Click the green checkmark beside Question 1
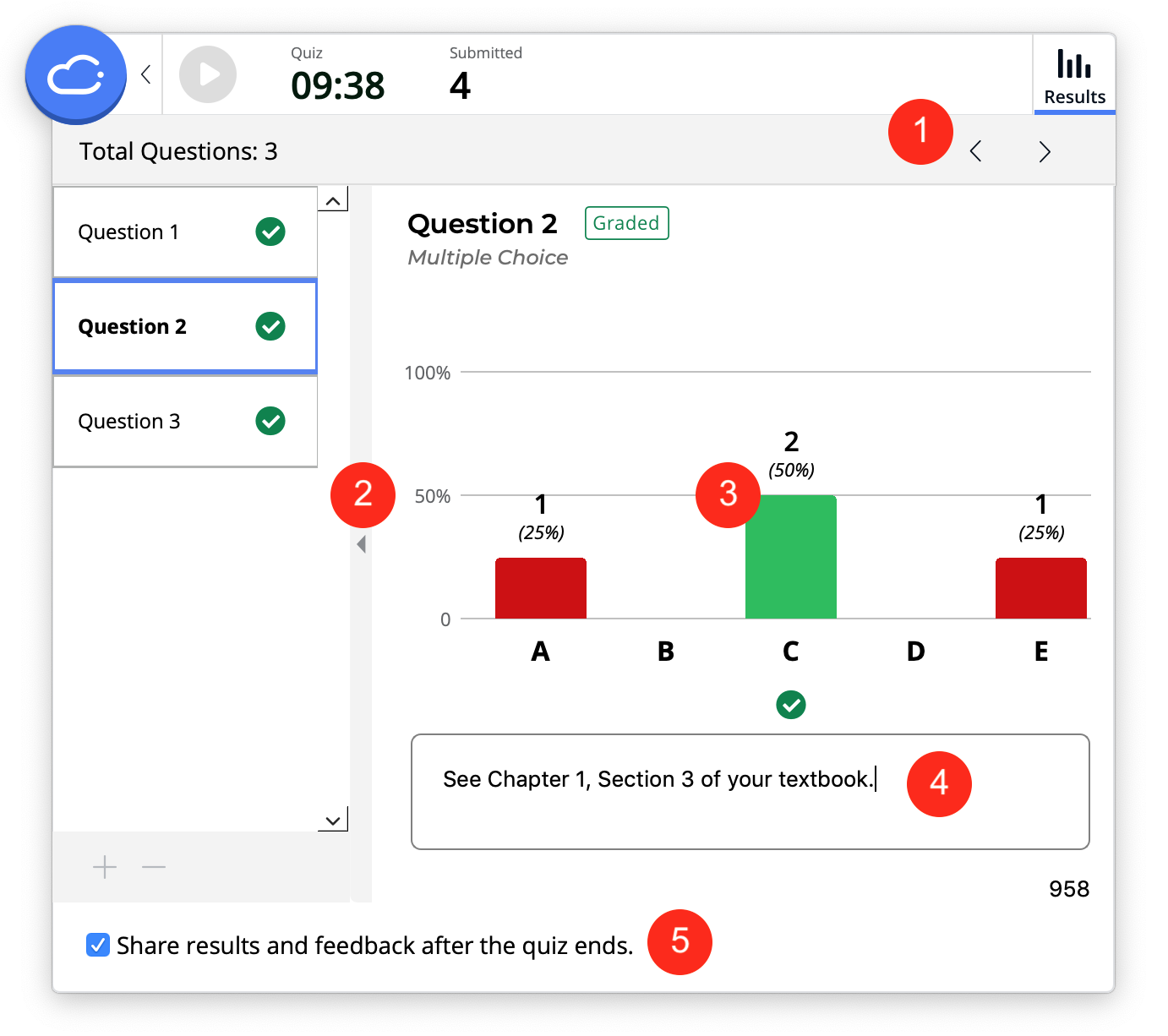The height and width of the screenshot is (1036, 1168). (x=270, y=232)
